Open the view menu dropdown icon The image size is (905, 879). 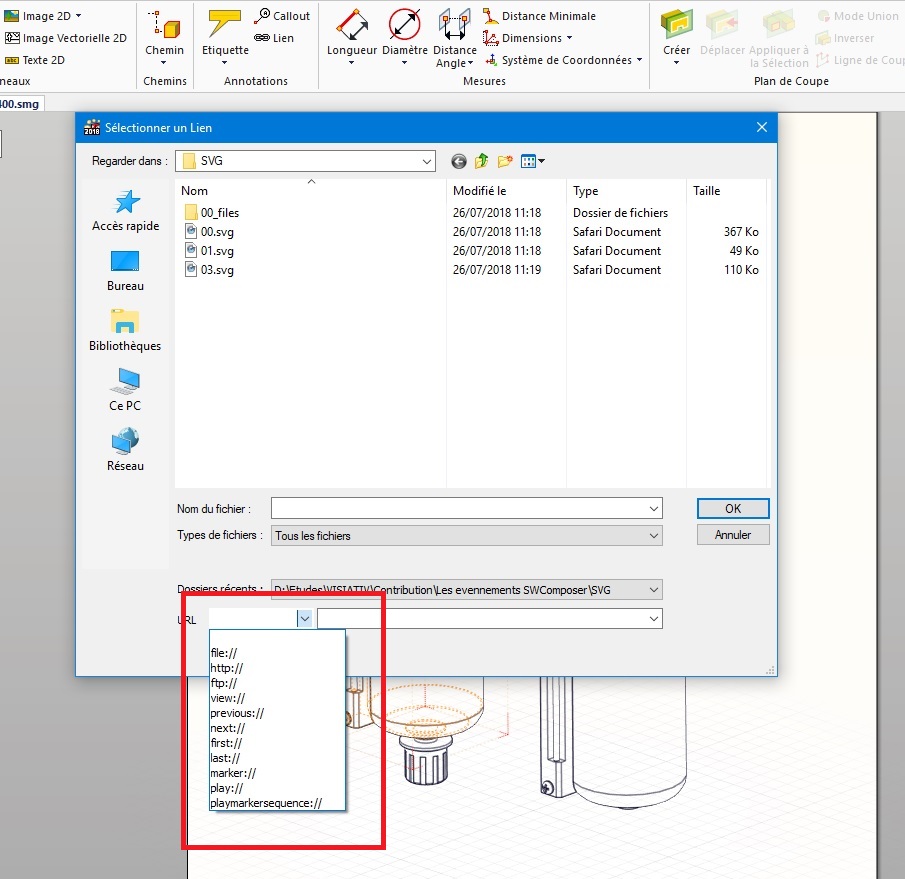(x=533, y=161)
